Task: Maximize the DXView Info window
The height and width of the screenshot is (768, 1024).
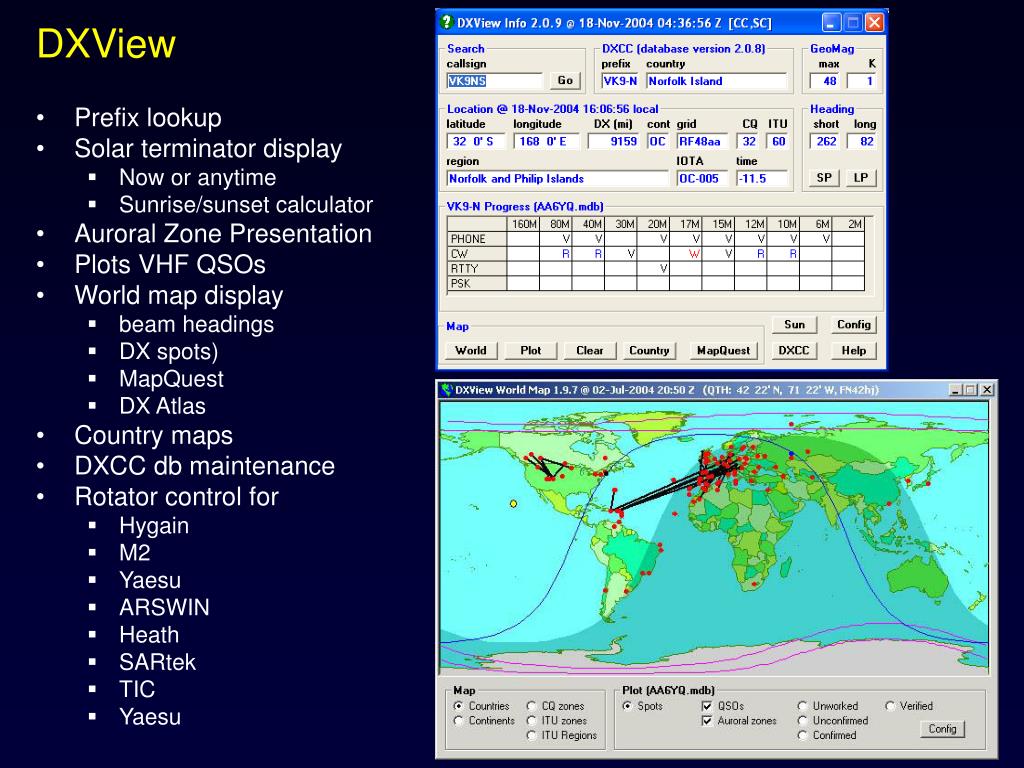Action: (852, 23)
